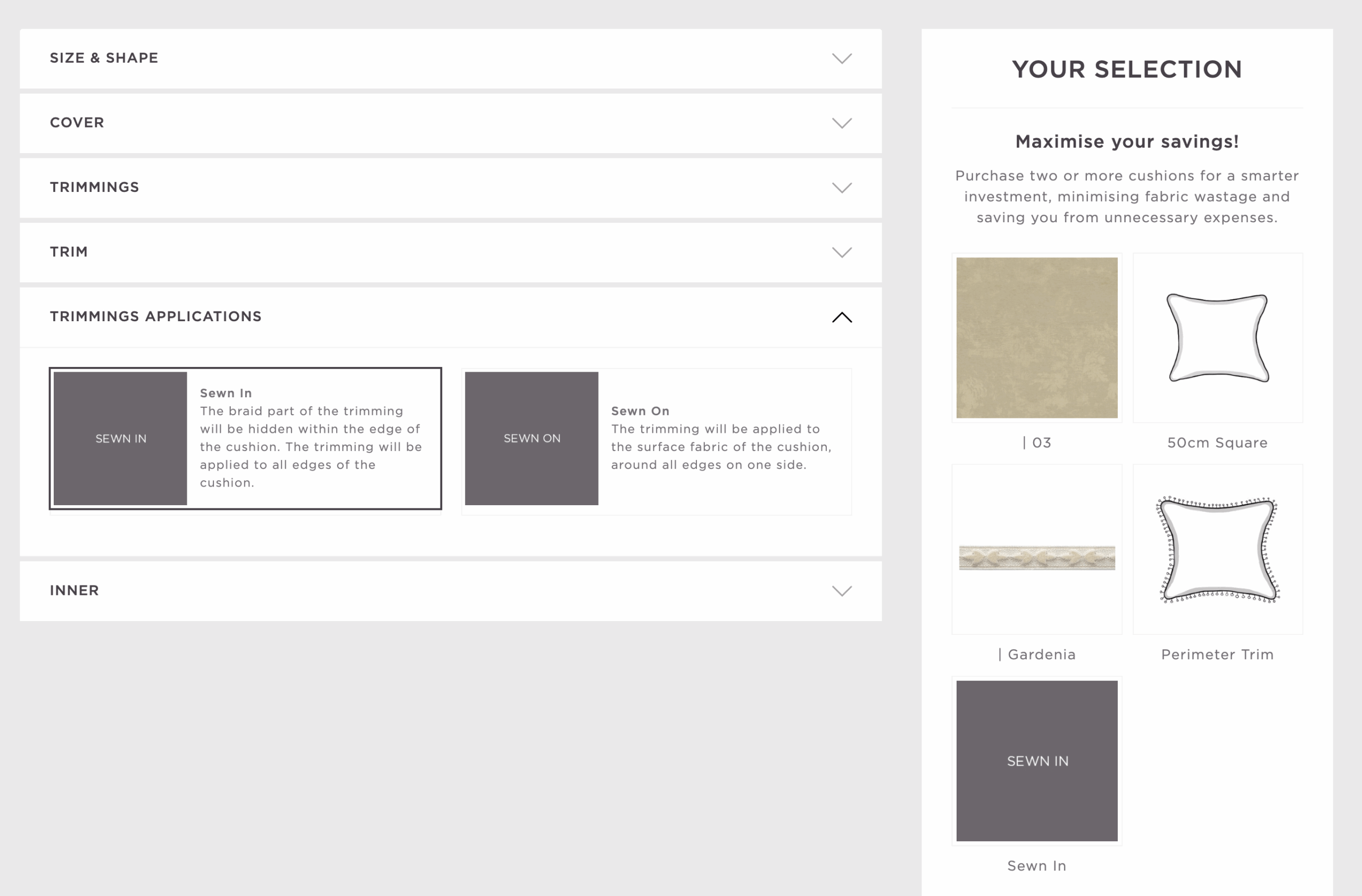The height and width of the screenshot is (896, 1362).
Task: Click the Sewn In selection tile
Action: click(x=1036, y=760)
